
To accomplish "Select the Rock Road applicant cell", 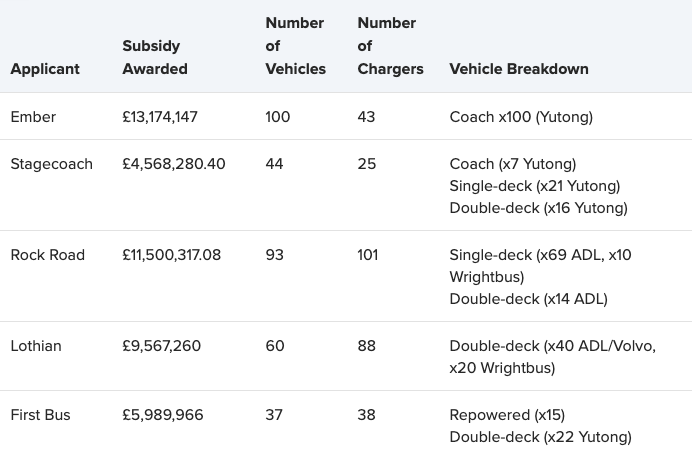I will coord(47,255).
